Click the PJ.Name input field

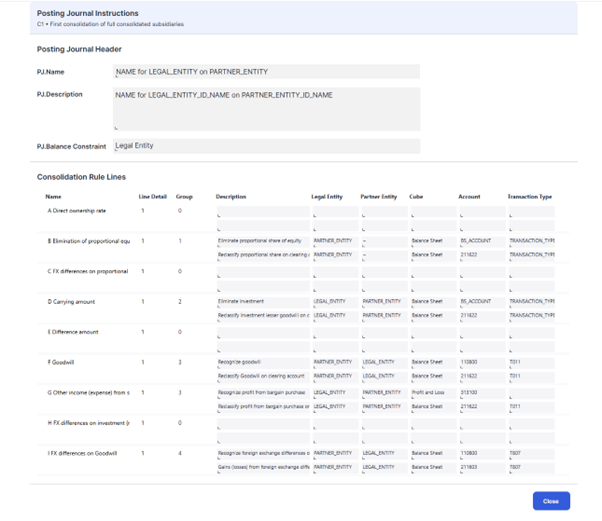(x=266, y=72)
